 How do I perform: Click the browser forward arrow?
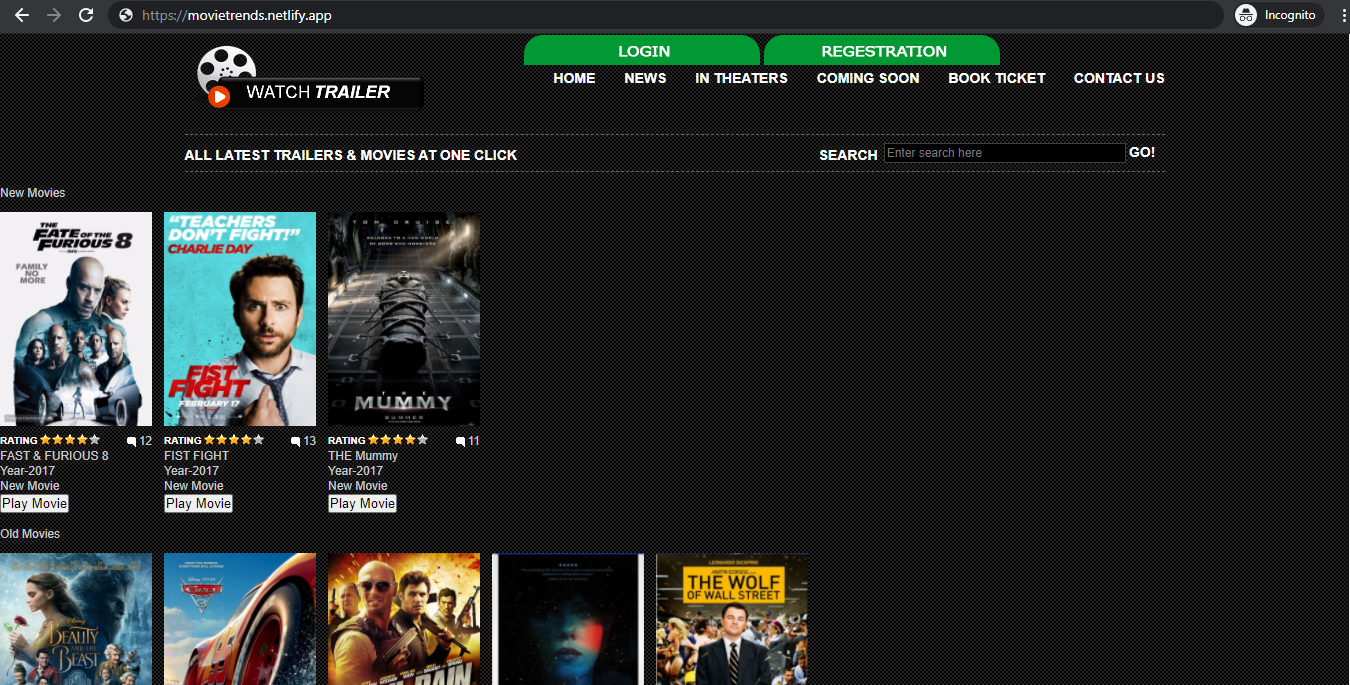click(x=54, y=15)
